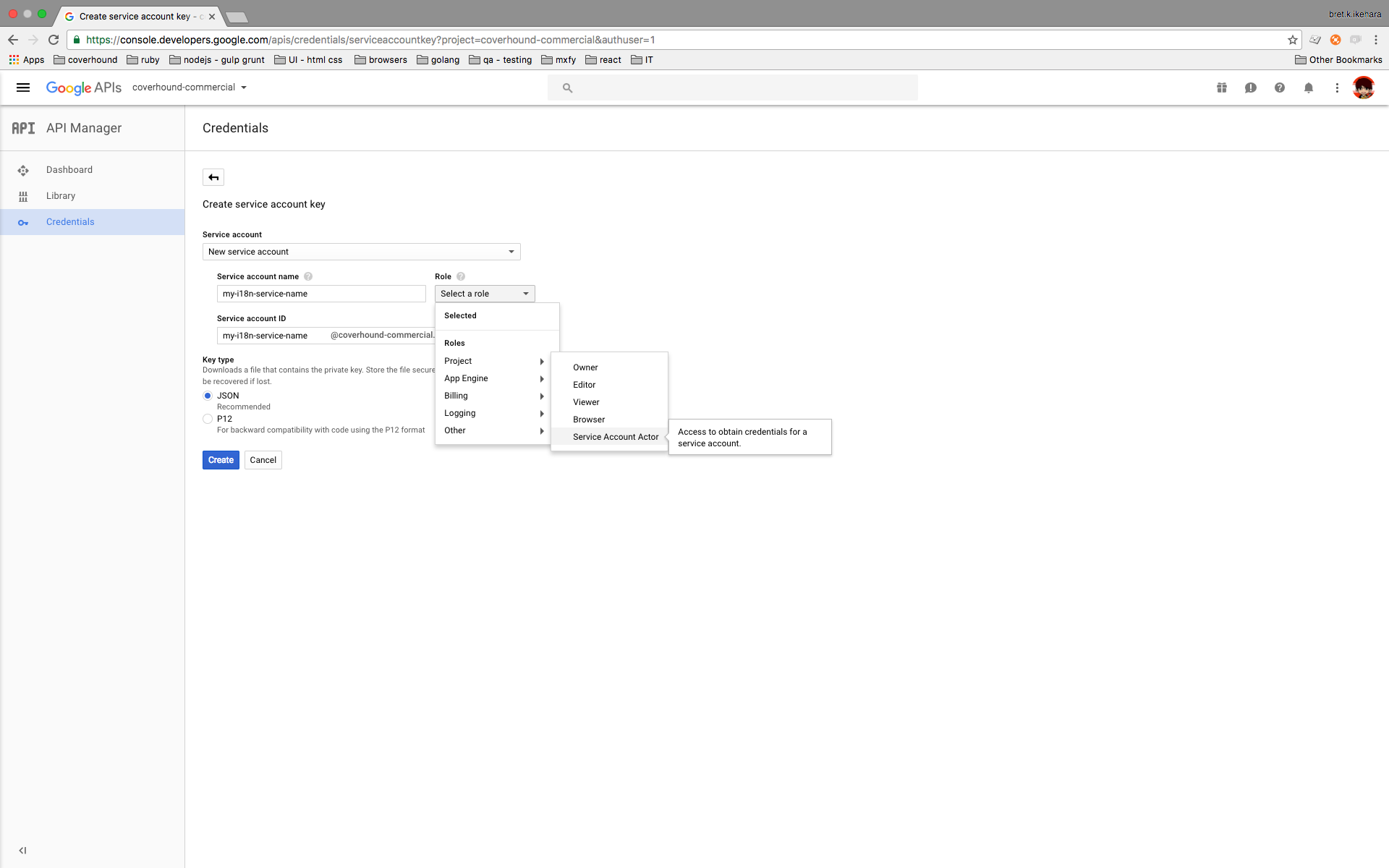Click the Create button
This screenshot has width=1389, height=868.
[221, 460]
